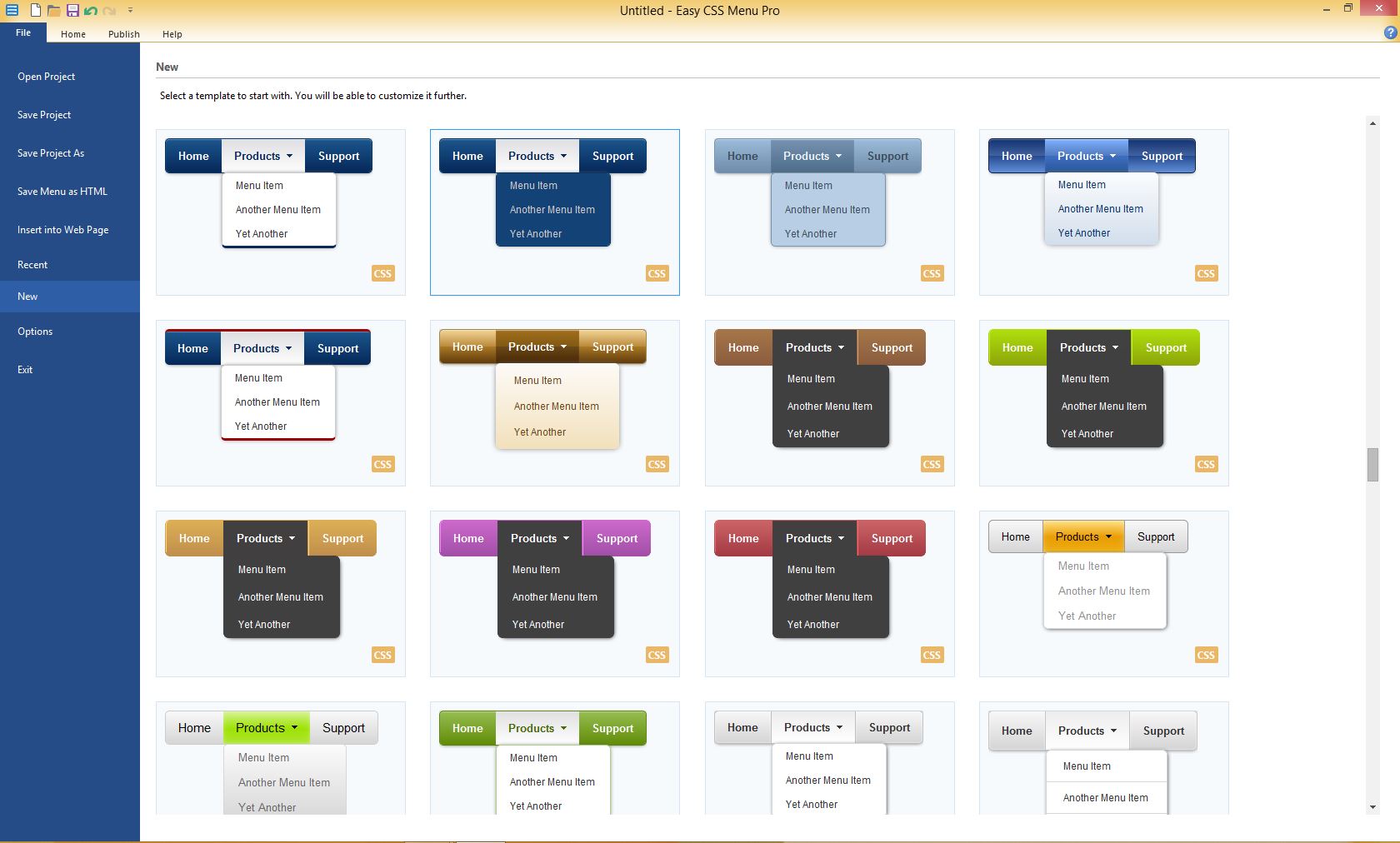1400x843 pixels.
Task: Open the File tab
Action: tap(23, 32)
